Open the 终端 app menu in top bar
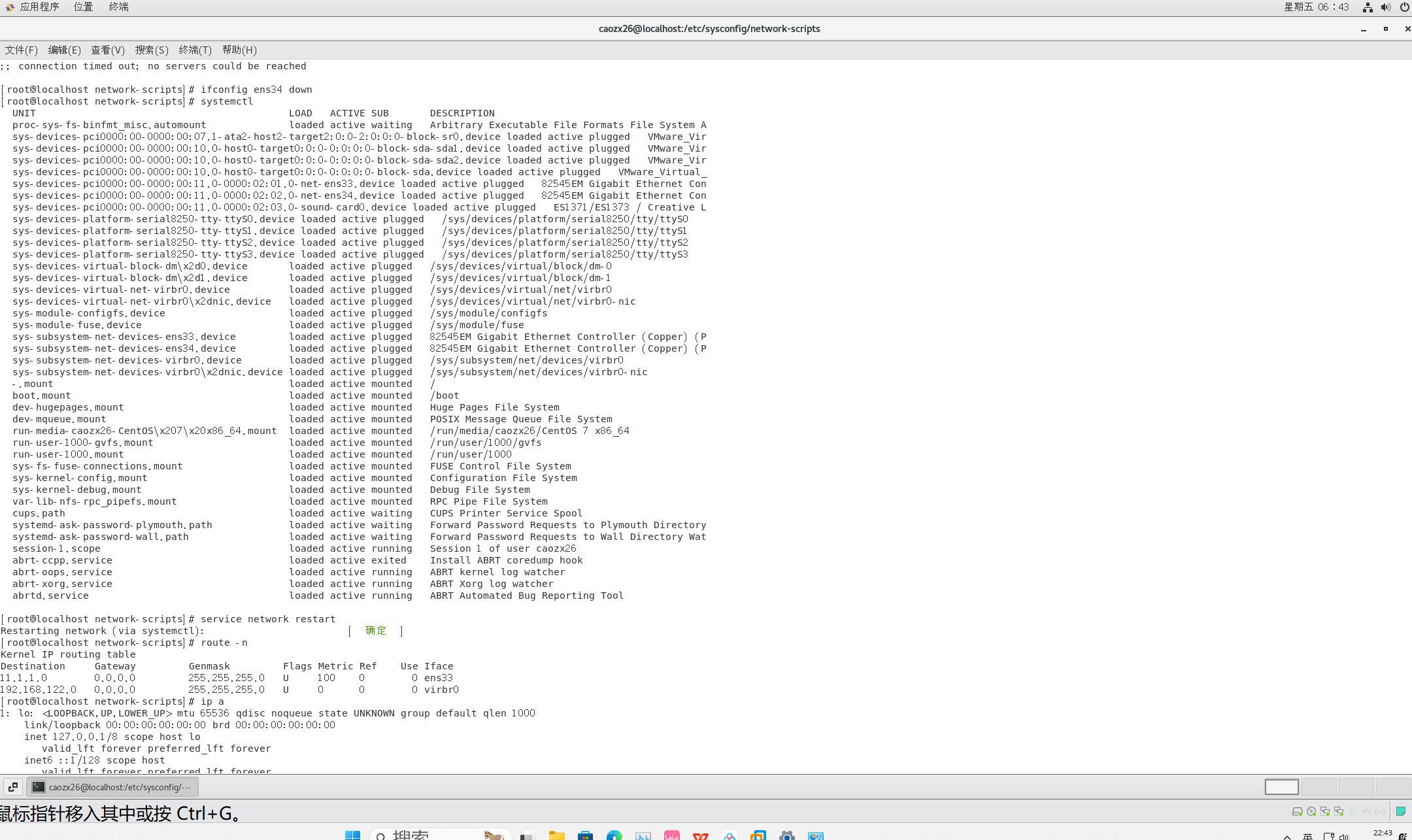The image size is (1412, 840). point(118,7)
